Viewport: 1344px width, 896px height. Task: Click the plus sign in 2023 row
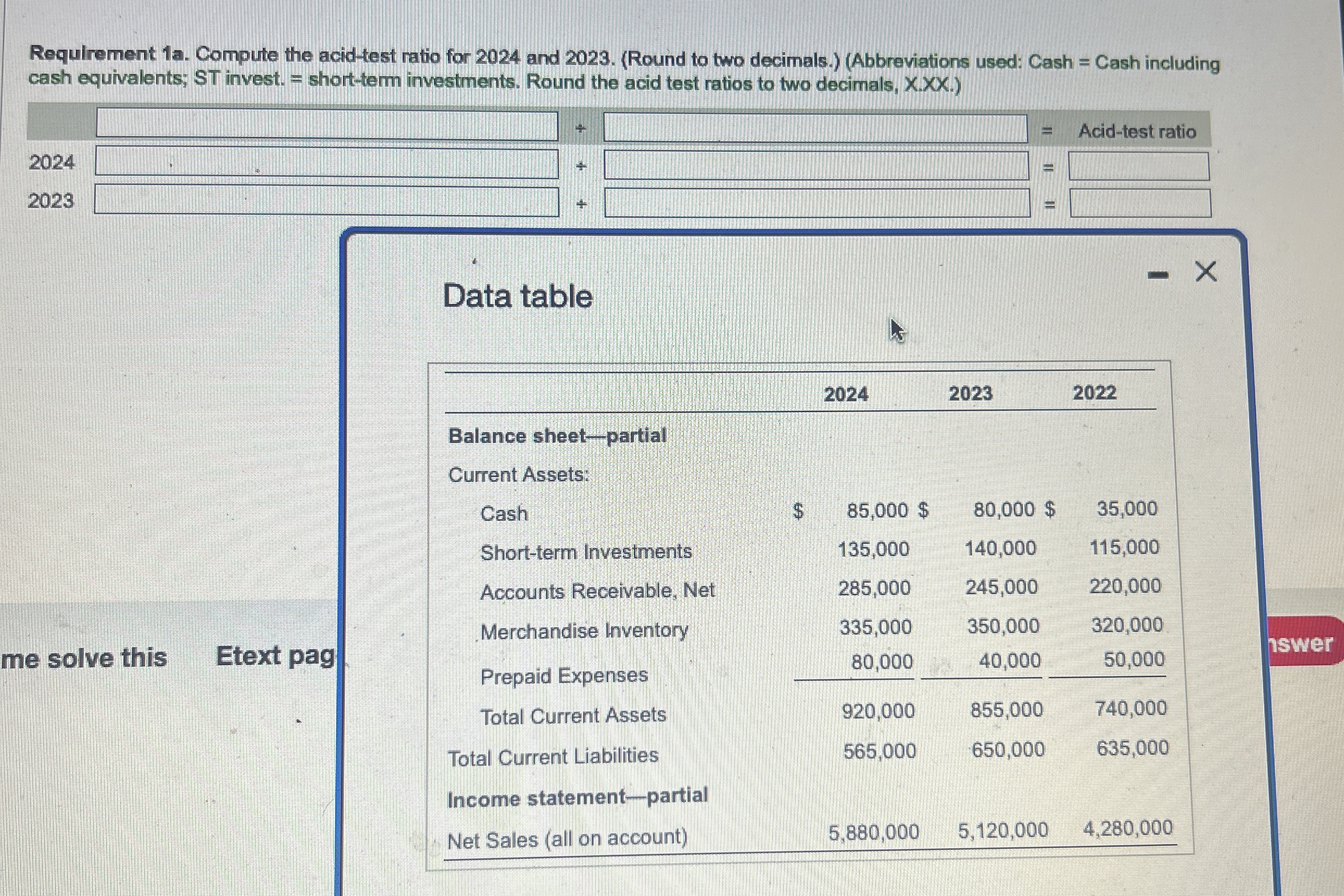pyautogui.click(x=581, y=203)
